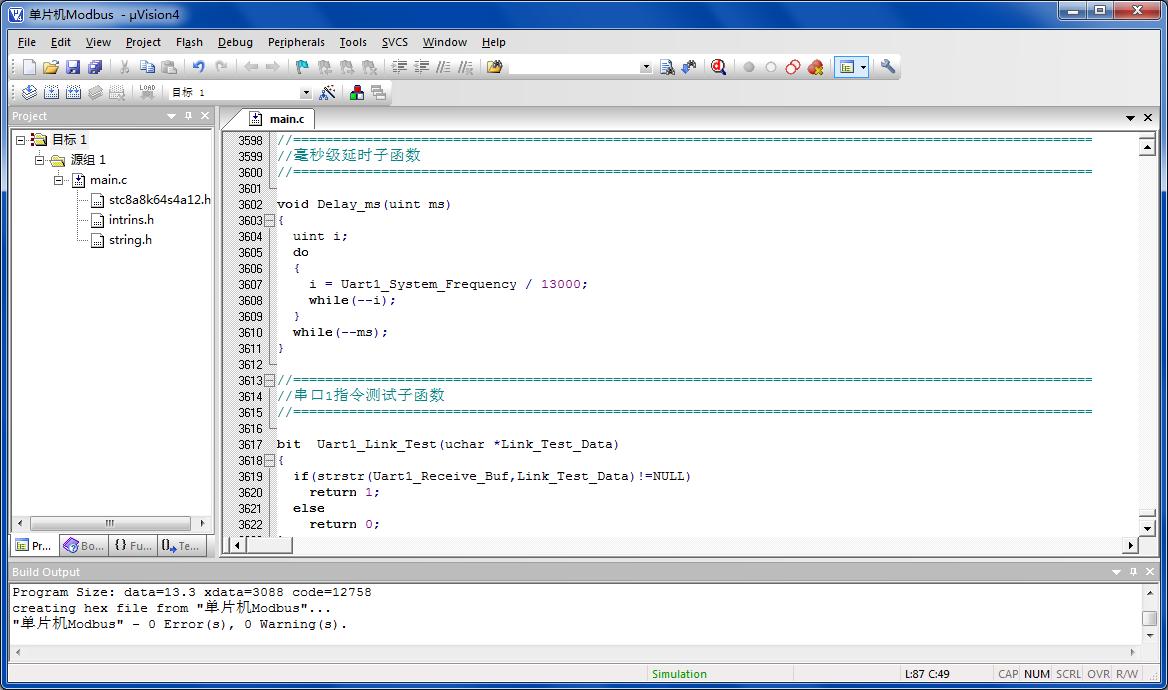Click the Redo arrow icon

click(x=221, y=67)
